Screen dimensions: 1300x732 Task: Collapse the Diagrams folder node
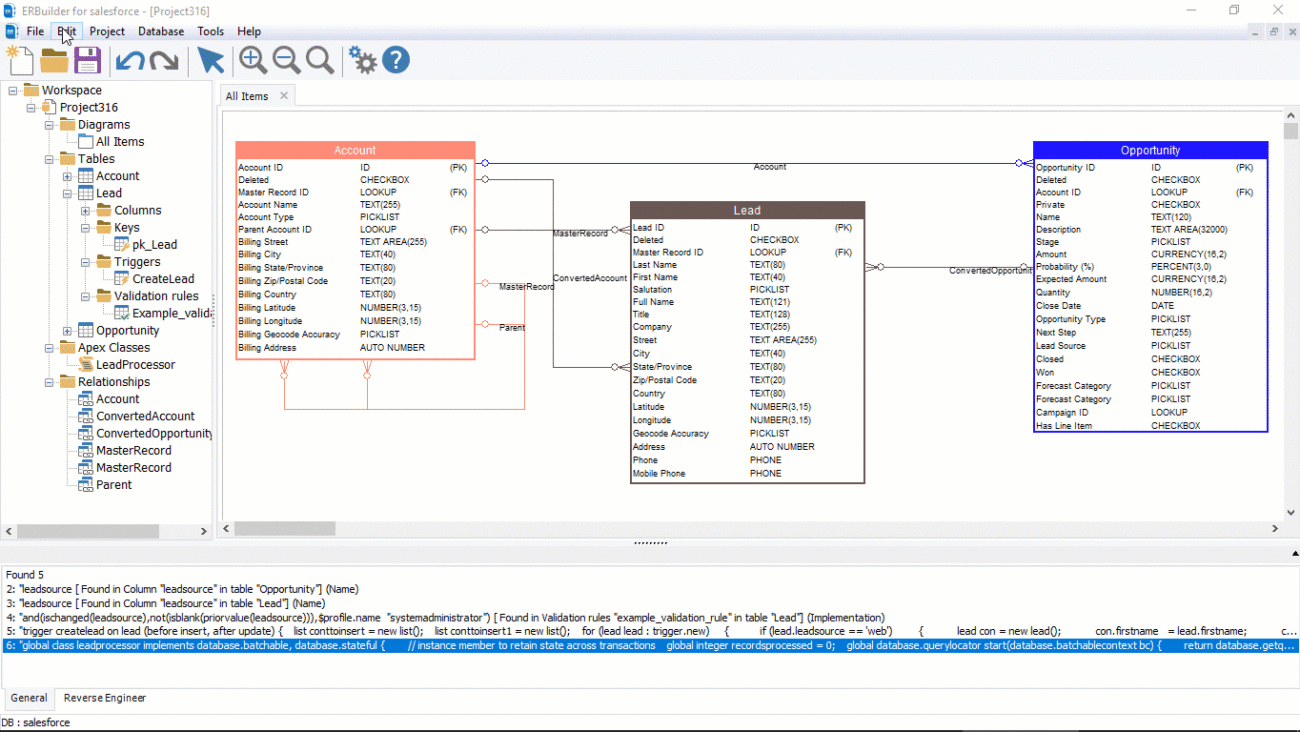[x=49, y=124]
